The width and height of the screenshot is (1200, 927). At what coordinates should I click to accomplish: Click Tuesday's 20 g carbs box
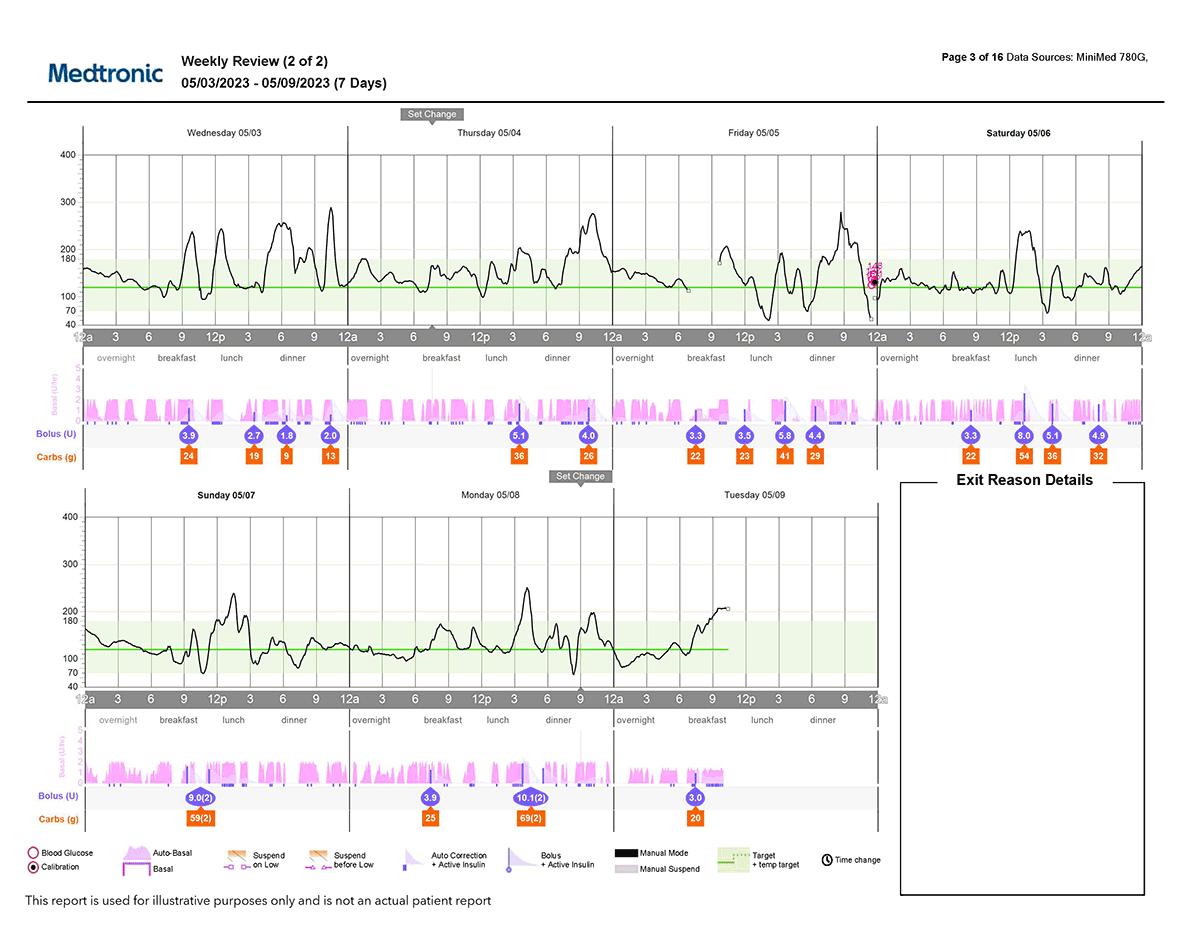[696, 819]
